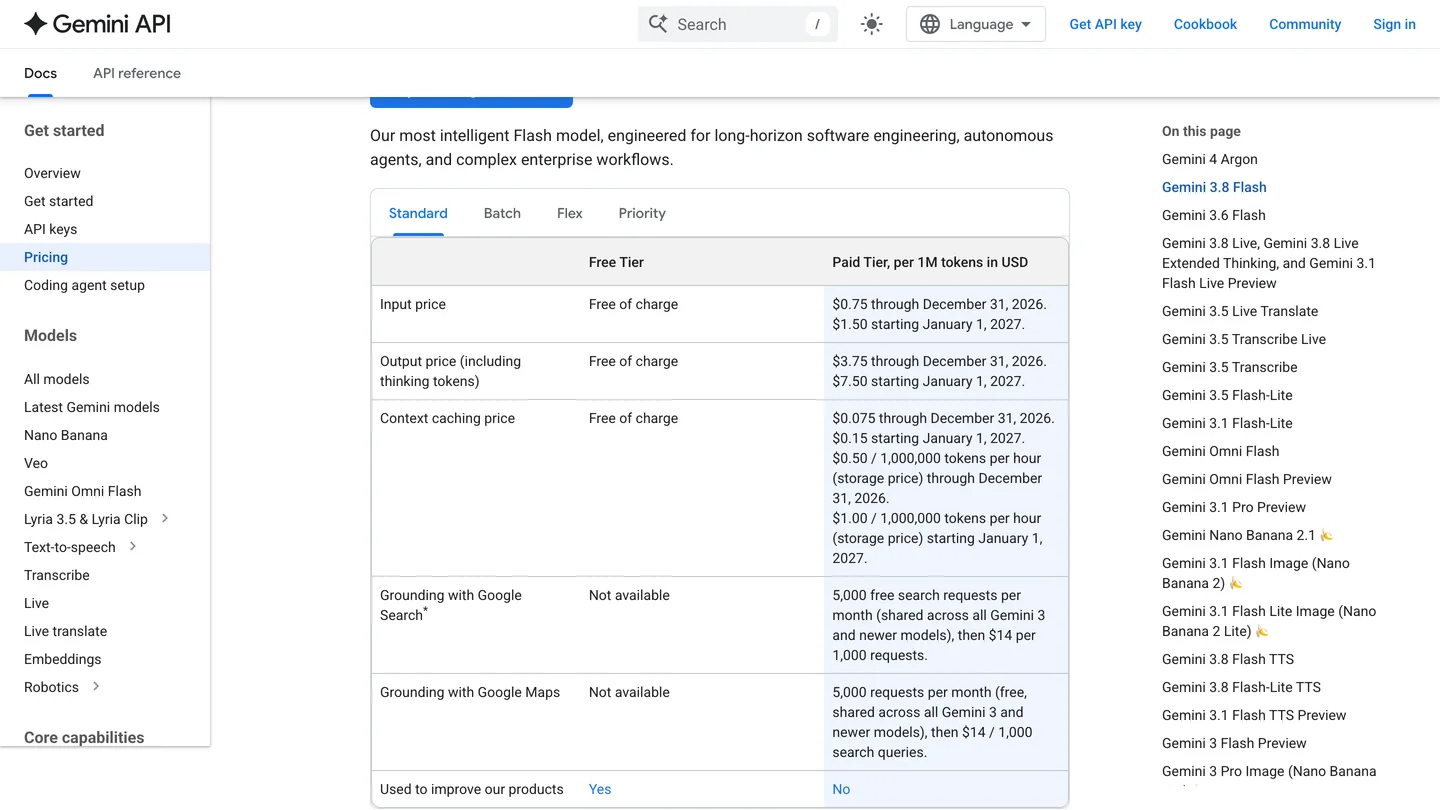
Task: Click the No link in Paid Tier column
Action: pos(841,789)
